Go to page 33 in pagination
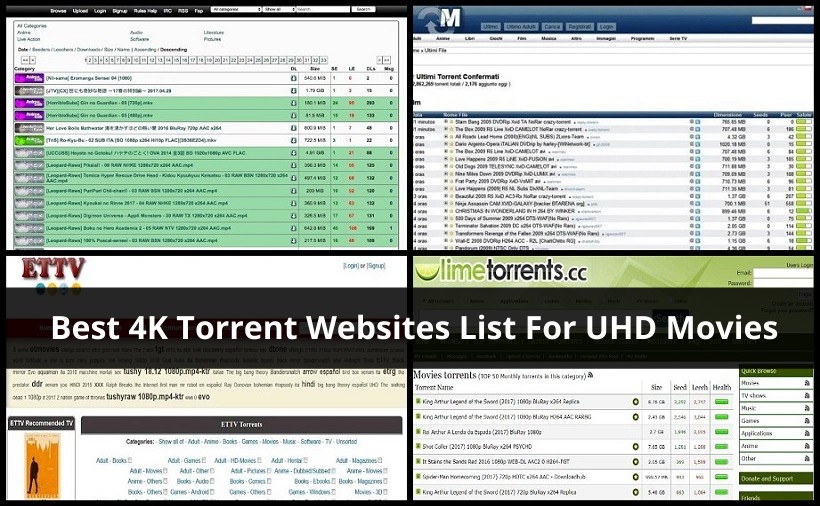 click(324, 60)
